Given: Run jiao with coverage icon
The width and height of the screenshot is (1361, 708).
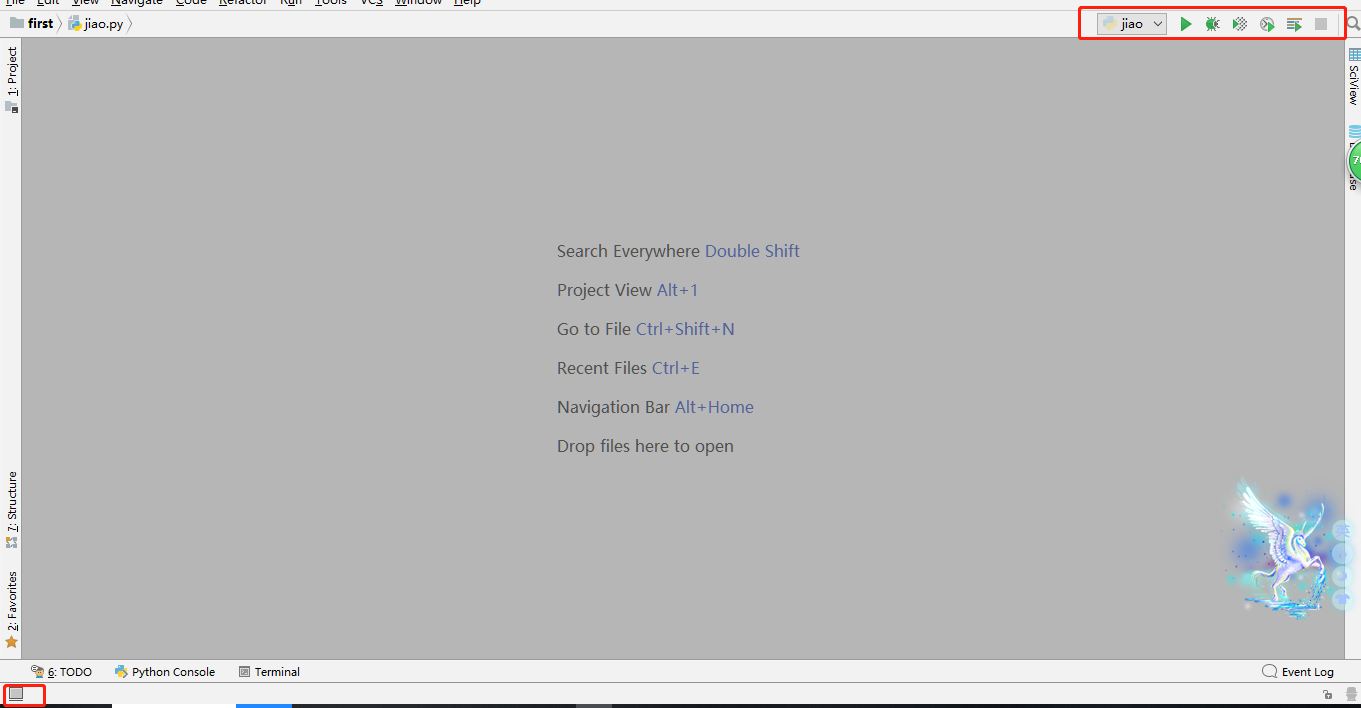Looking at the screenshot, I should click(1240, 24).
